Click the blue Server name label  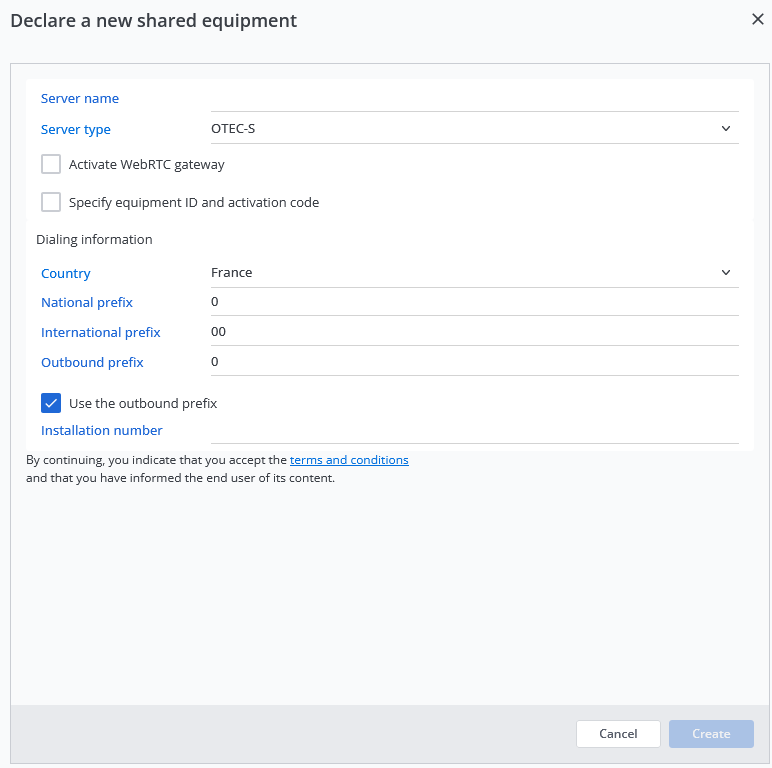coord(80,98)
